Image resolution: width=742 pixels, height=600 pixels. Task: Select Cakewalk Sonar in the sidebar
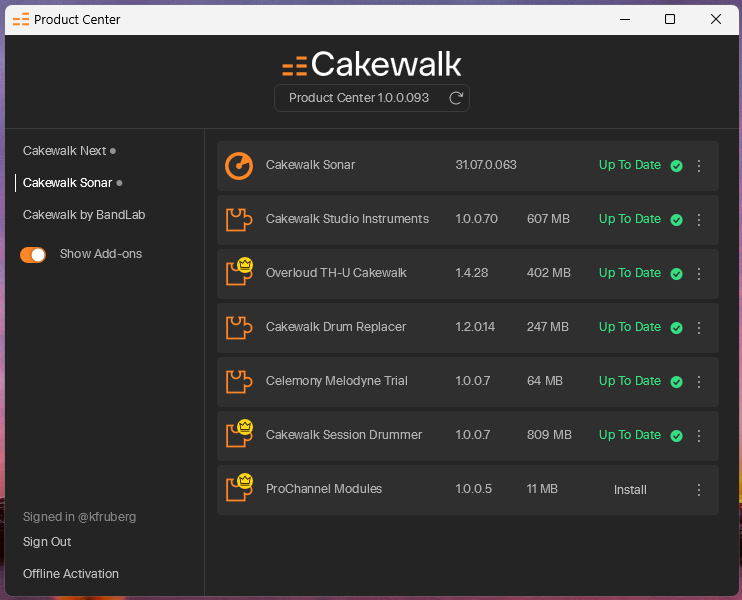point(67,183)
